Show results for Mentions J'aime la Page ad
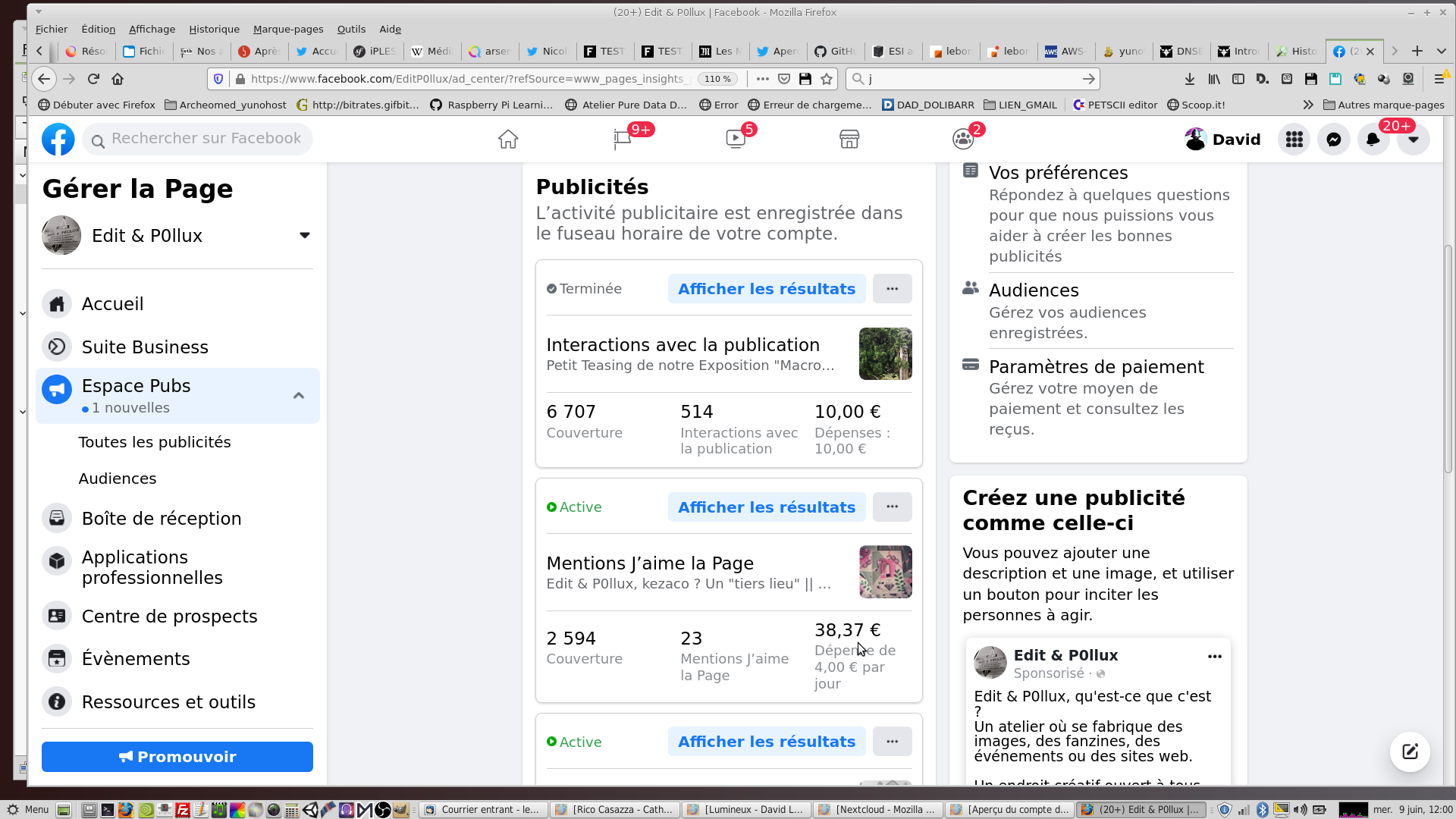The height and width of the screenshot is (819, 1456). [x=766, y=507]
